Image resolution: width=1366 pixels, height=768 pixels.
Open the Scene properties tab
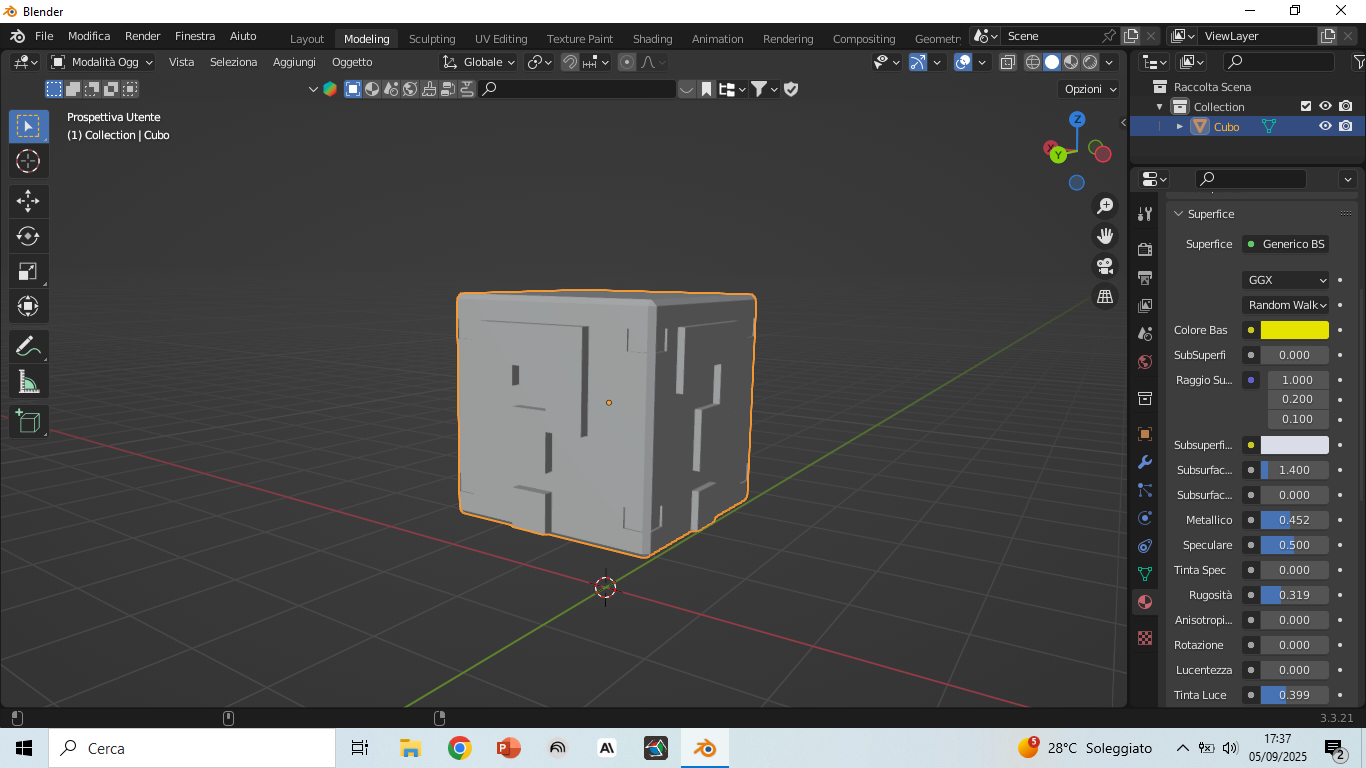click(1145, 333)
